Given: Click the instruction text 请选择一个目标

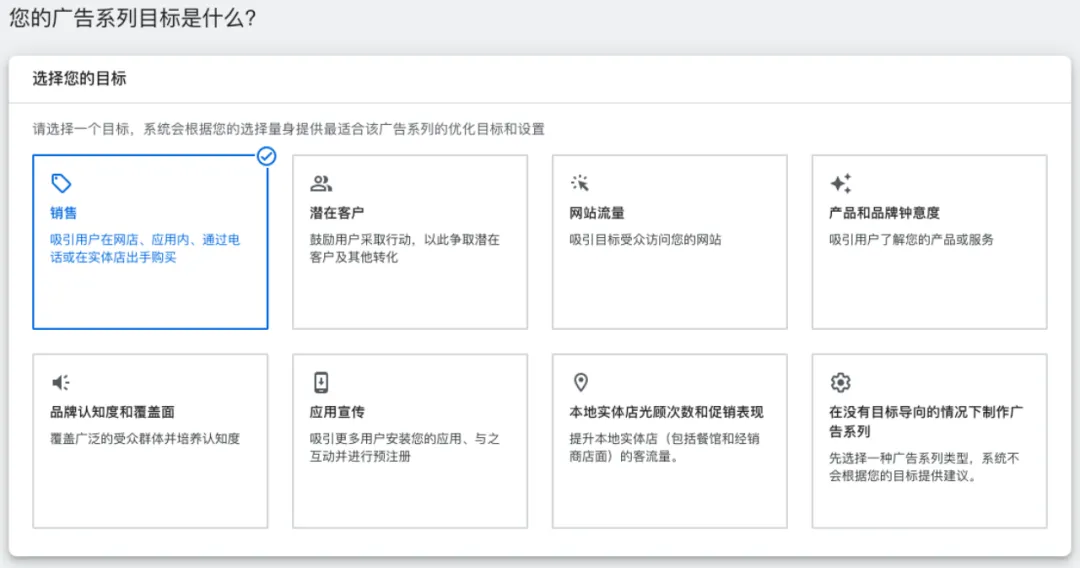Looking at the screenshot, I should (289, 129).
